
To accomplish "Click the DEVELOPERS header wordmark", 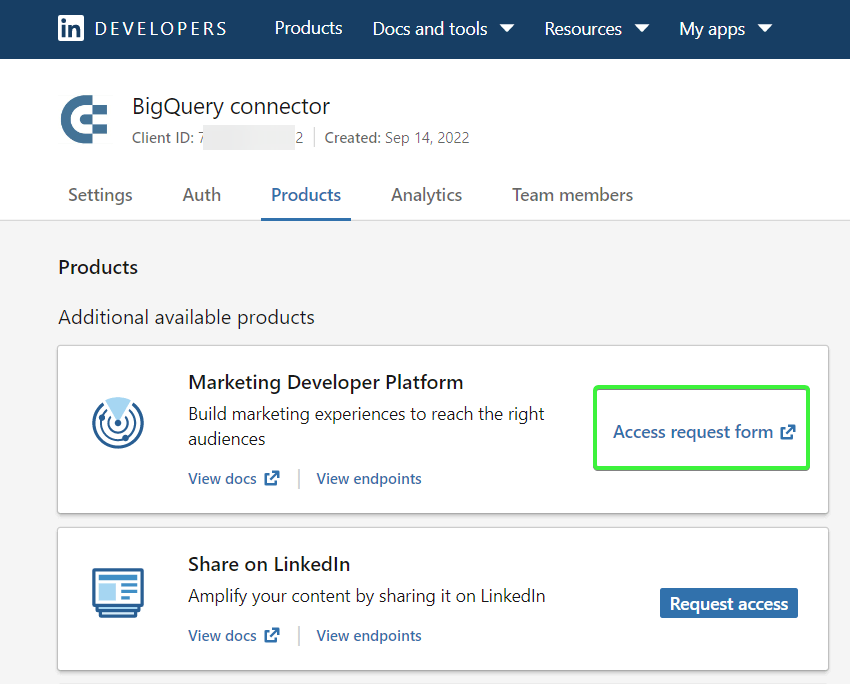I will (160, 29).
